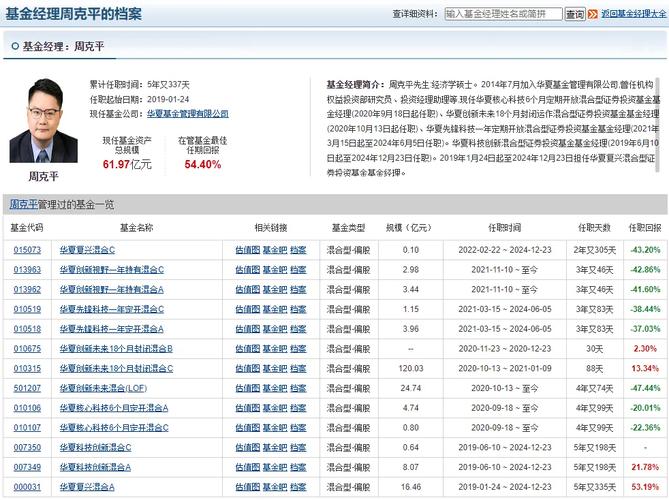Screen dimensions: 669x500
Task: Open fund 华夏先锋科技一年定开混合A
Action: [112, 329]
